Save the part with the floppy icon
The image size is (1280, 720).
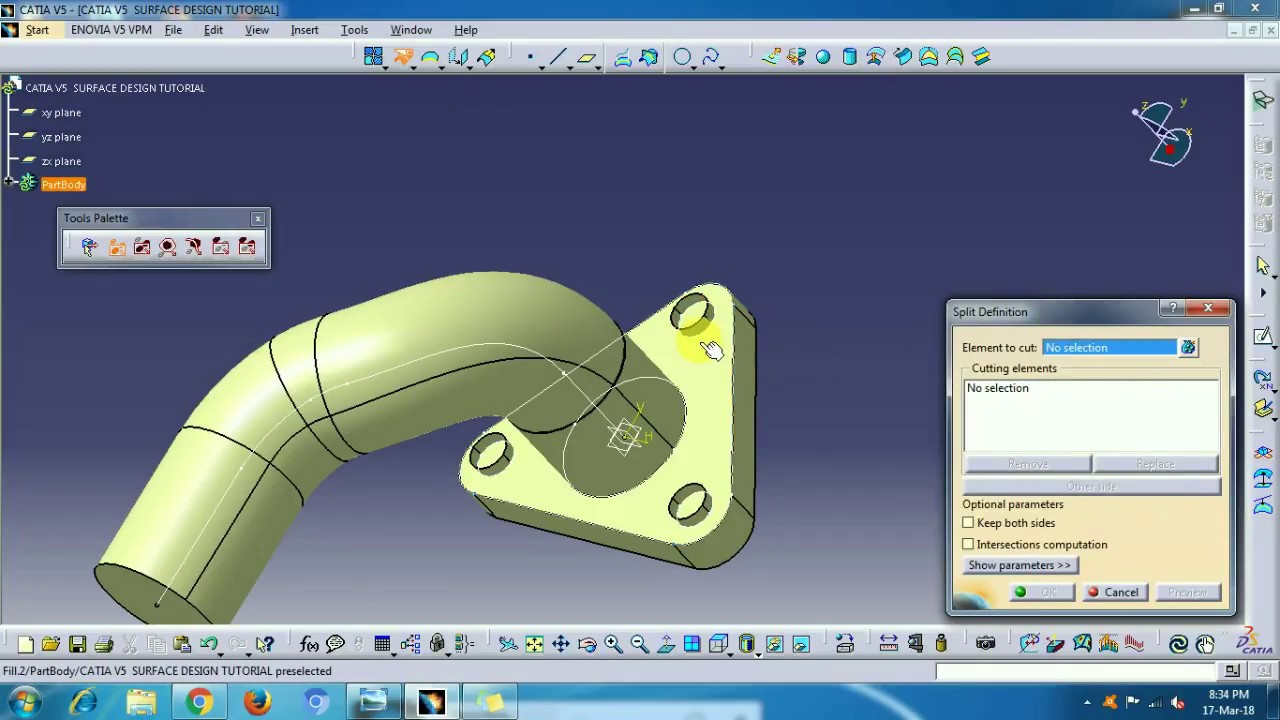pos(77,645)
